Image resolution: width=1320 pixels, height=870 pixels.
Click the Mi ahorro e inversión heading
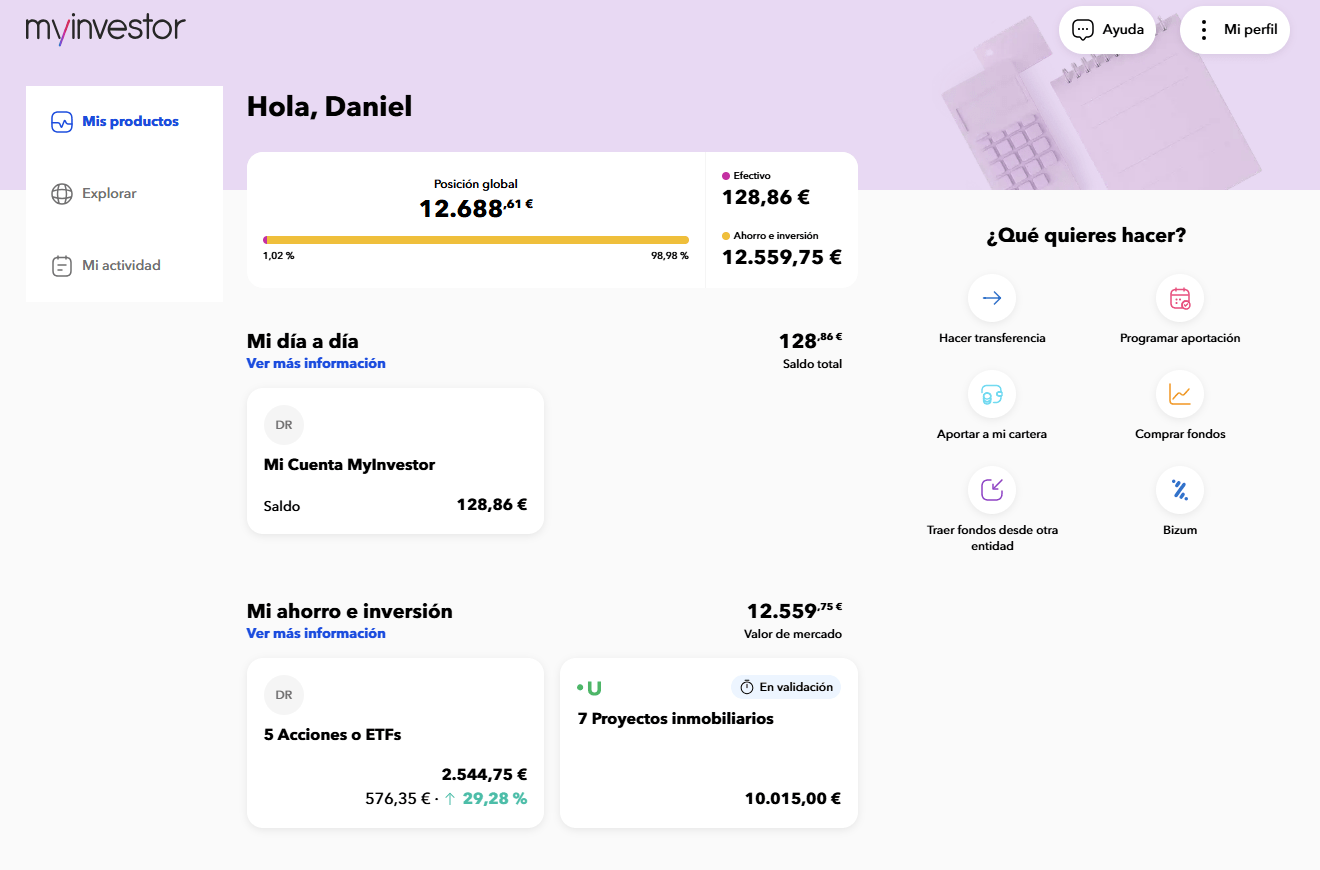[x=350, y=611]
